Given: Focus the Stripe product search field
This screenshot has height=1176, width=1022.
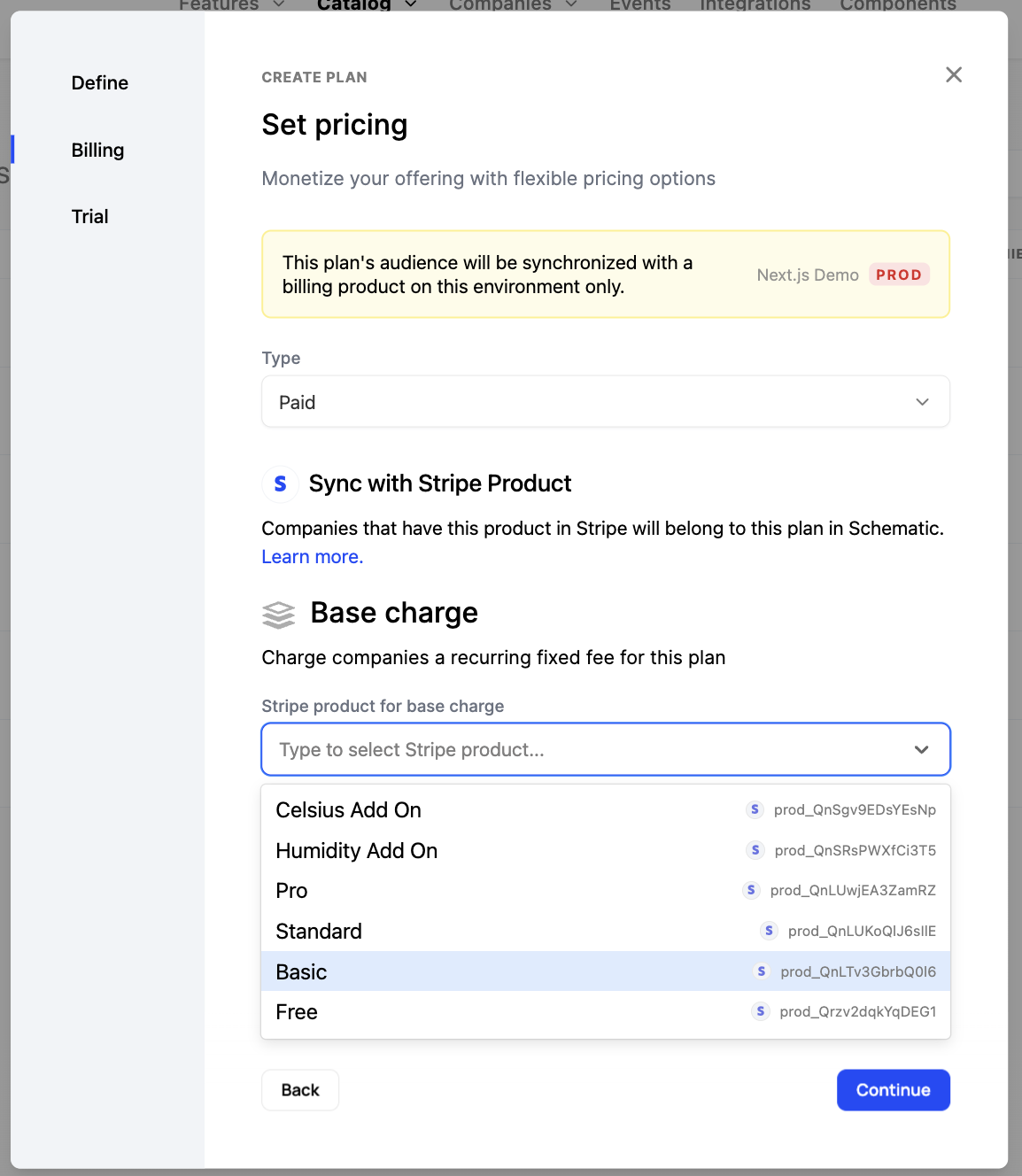Looking at the screenshot, I should [585, 750].
